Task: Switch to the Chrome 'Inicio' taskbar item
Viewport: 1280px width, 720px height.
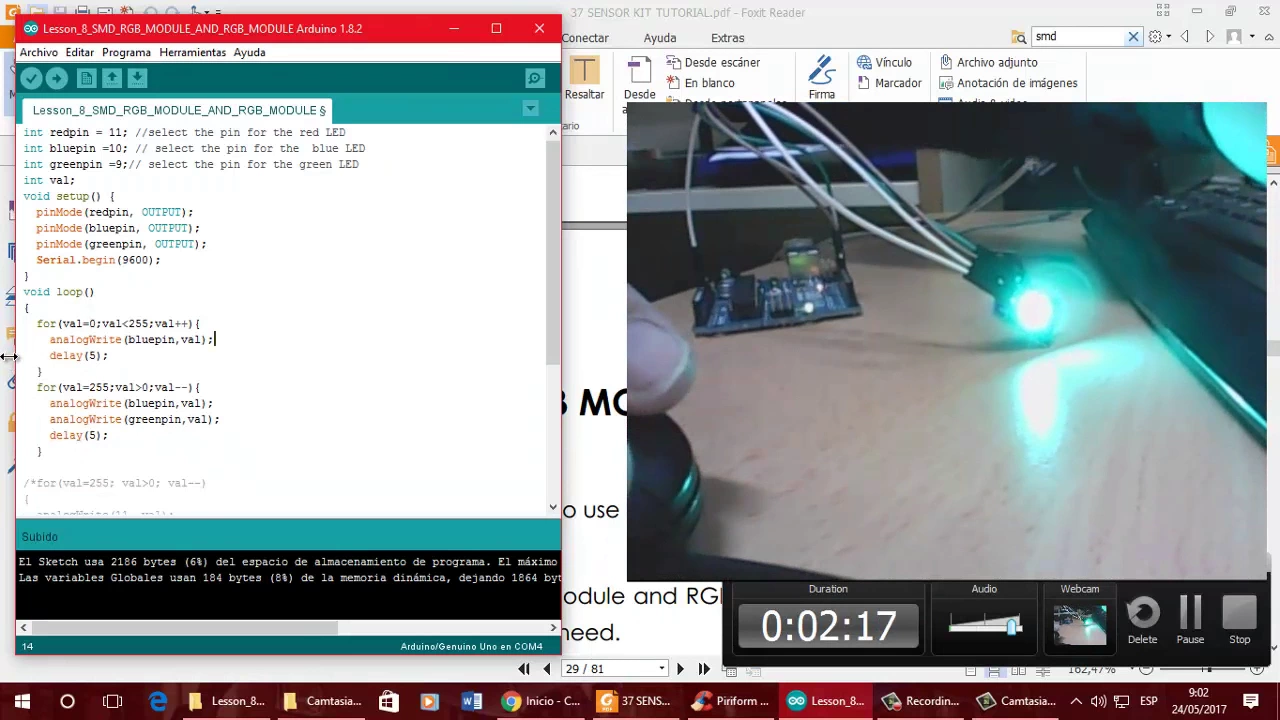Action: pos(541,701)
